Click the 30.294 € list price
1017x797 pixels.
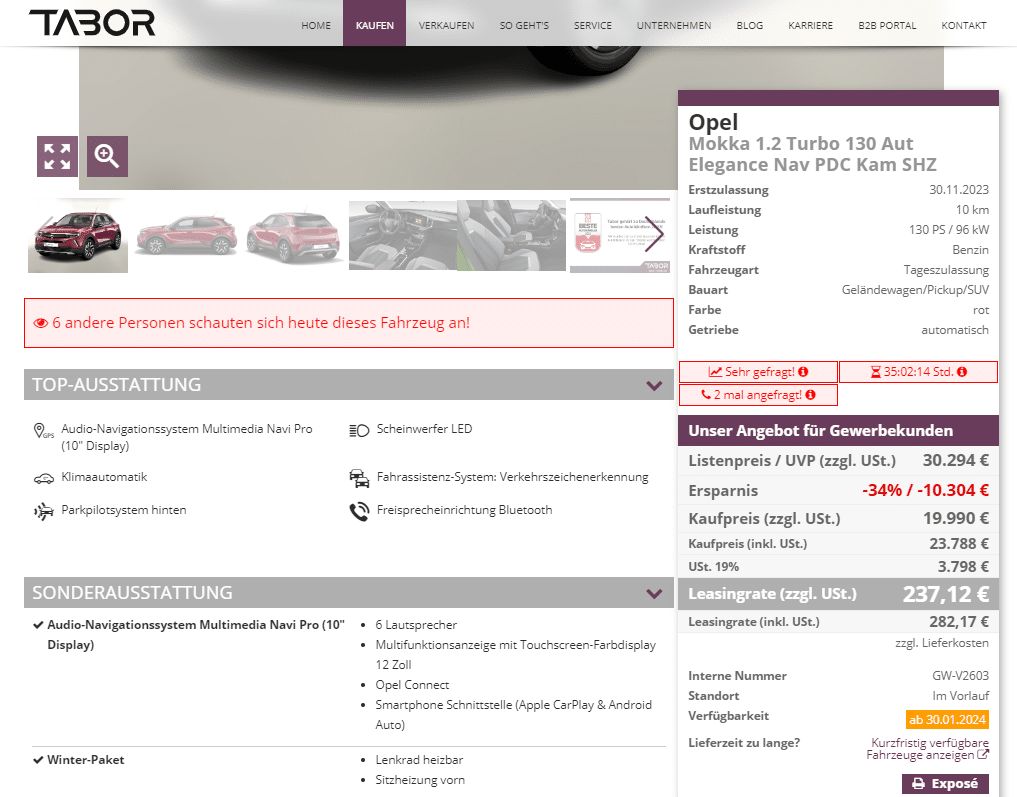[956, 460]
